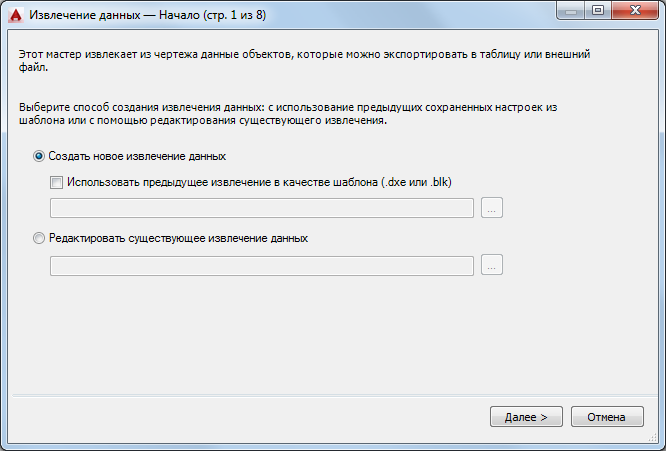Select 'Редактировать существующее извлечение данных' radio button
This screenshot has height=451, width=666.
pyautogui.click(x=40, y=239)
